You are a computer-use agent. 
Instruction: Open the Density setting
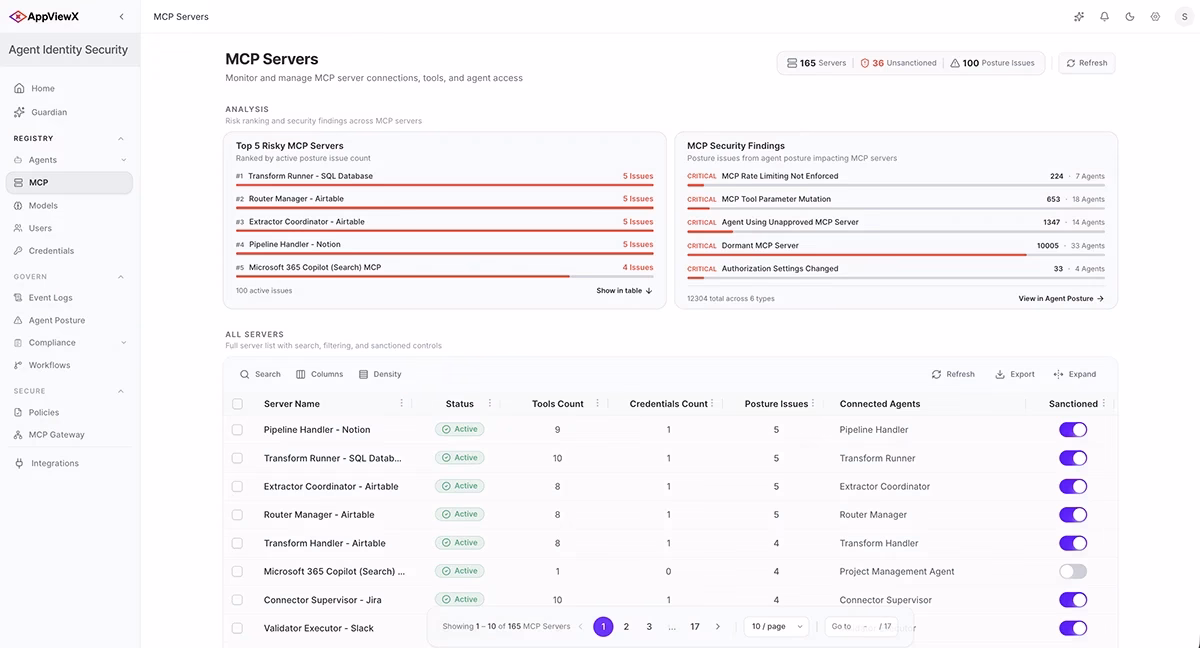click(x=380, y=374)
